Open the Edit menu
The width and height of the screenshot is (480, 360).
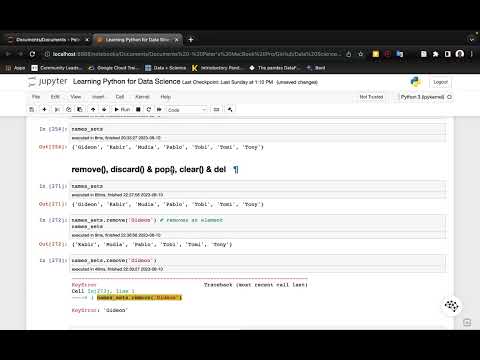[55, 97]
